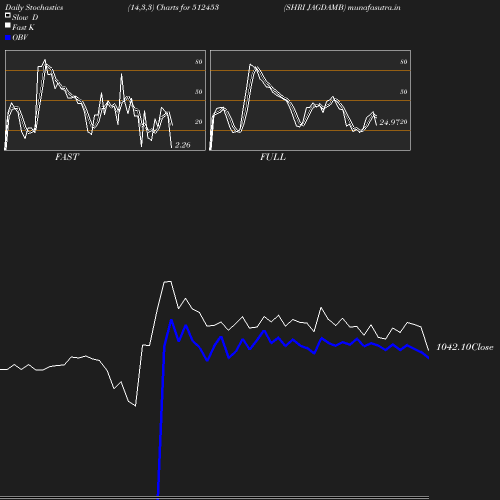This screenshot has width=500, height=500.
Task: Click the '1042.10Close' price label
Action: [465, 347]
